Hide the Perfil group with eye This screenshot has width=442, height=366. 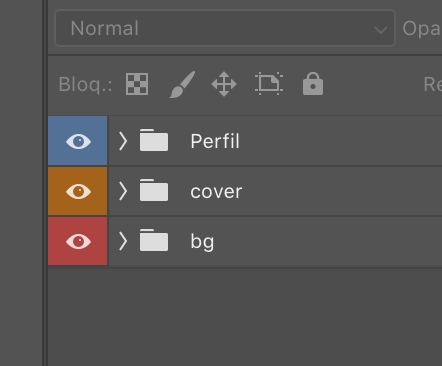click(78, 141)
